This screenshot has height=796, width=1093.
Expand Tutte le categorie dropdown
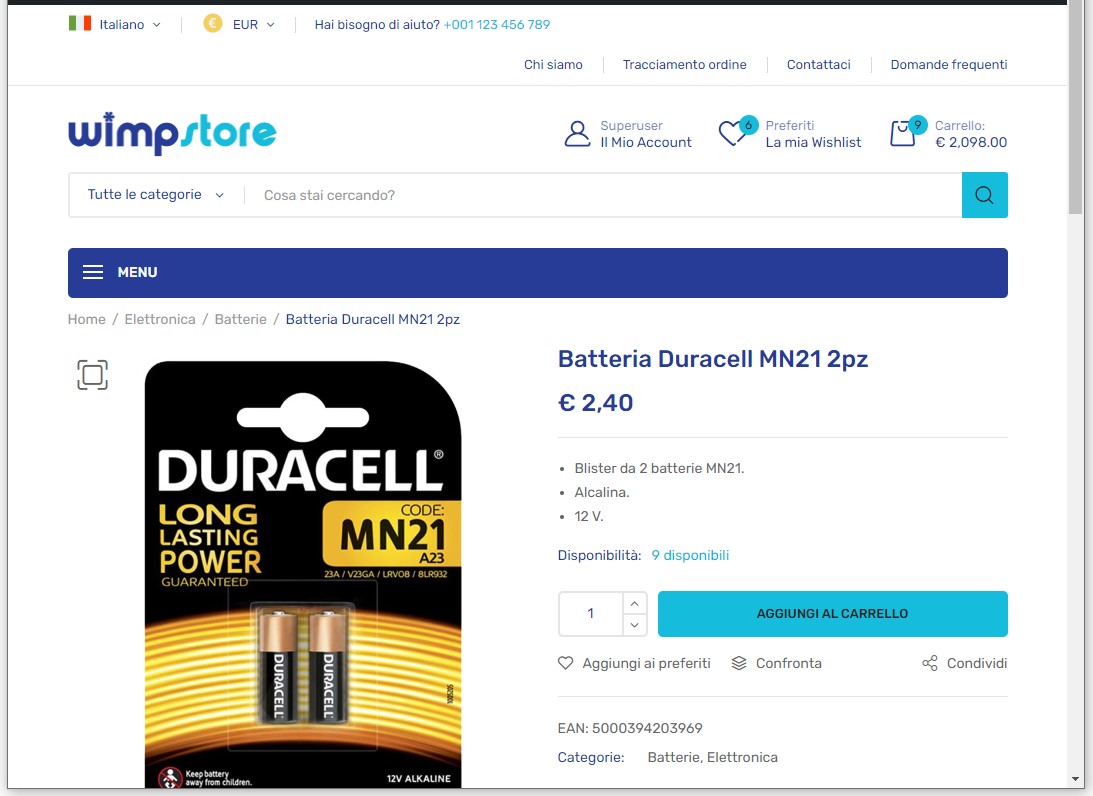coord(155,194)
